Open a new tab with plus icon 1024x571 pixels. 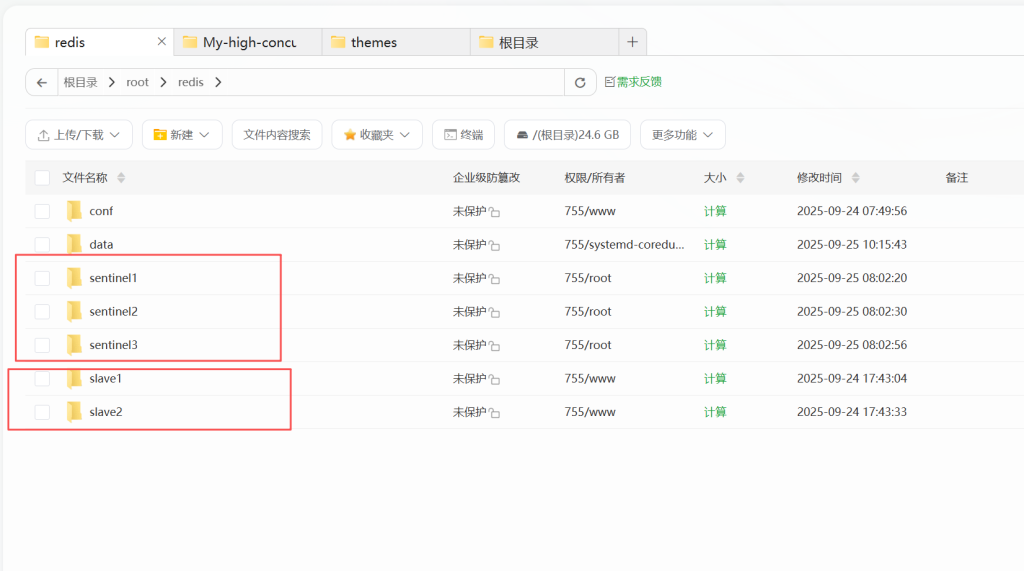point(632,42)
